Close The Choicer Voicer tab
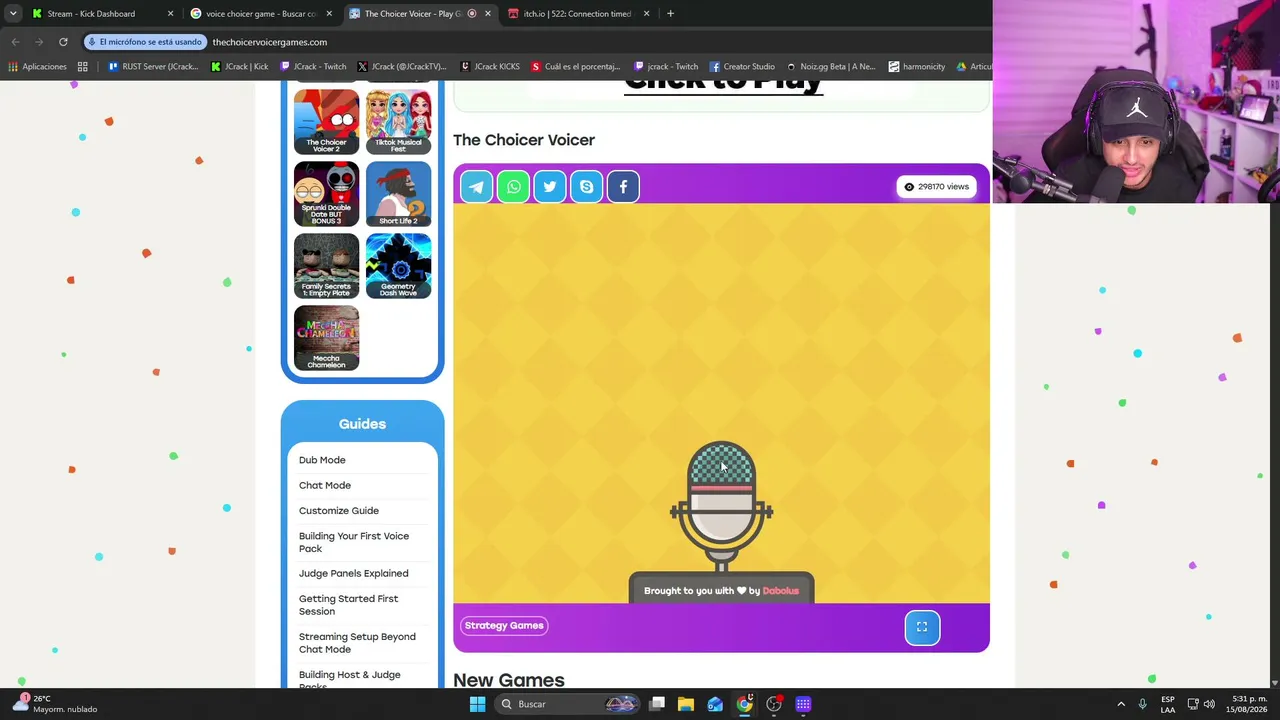1280x720 pixels. (487, 14)
